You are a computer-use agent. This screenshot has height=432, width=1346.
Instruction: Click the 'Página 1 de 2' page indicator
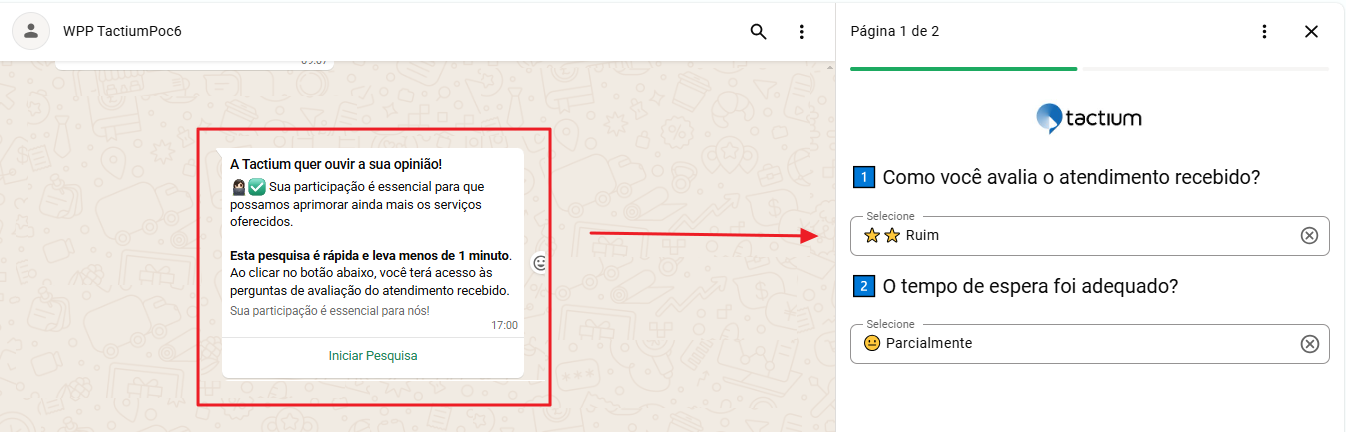click(894, 31)
